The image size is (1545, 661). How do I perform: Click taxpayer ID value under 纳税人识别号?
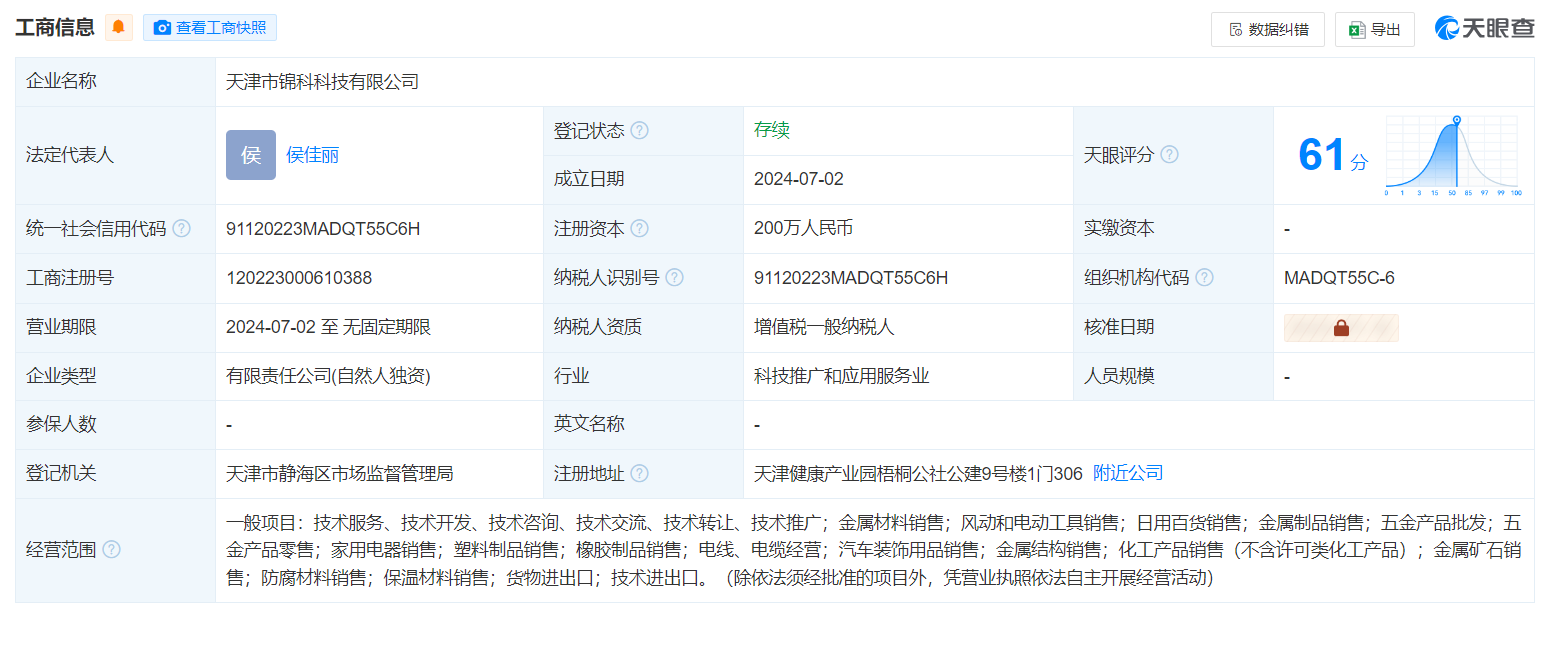coord(851,278)
